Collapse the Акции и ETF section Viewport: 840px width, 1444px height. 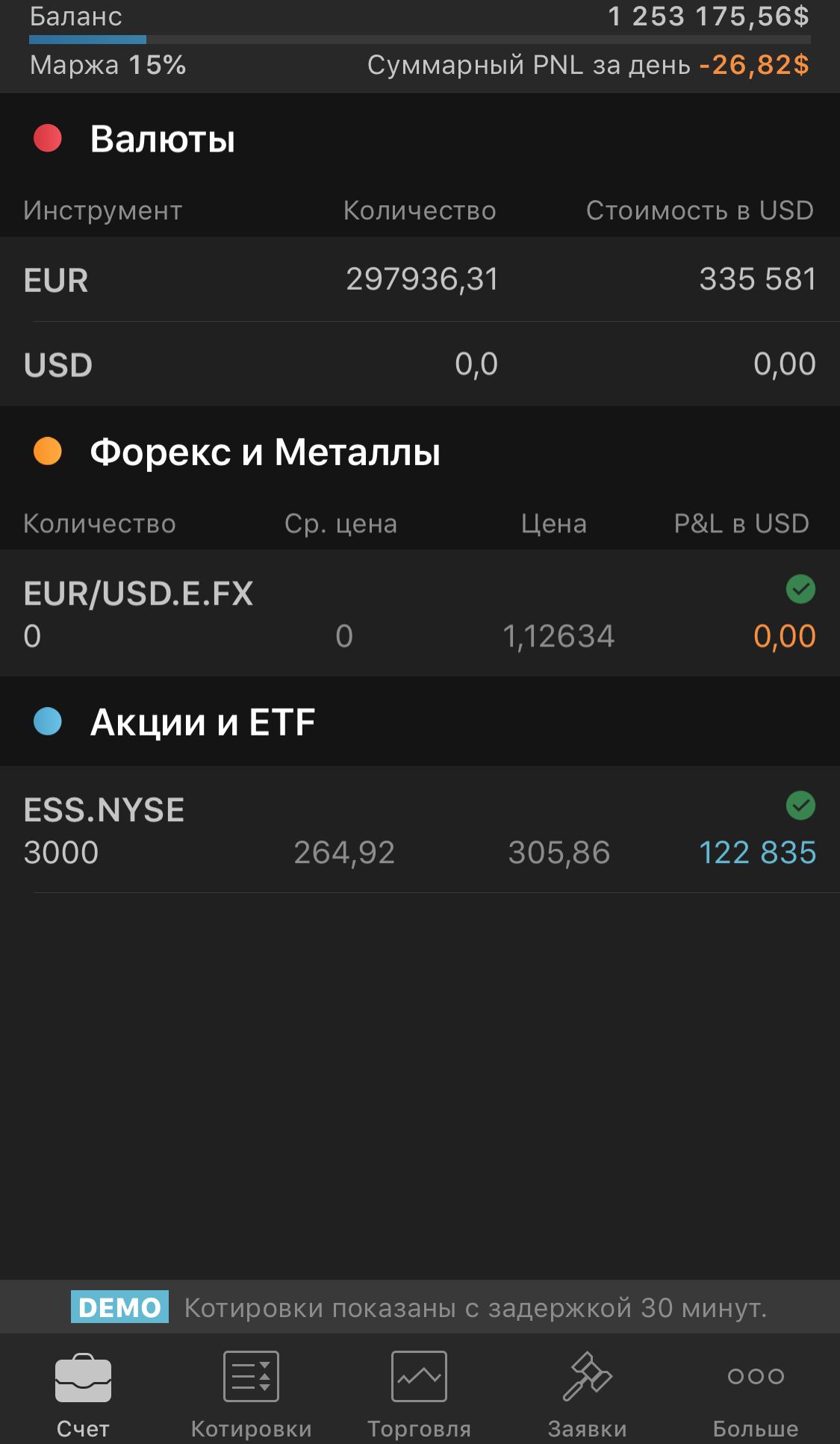(420, 722)
